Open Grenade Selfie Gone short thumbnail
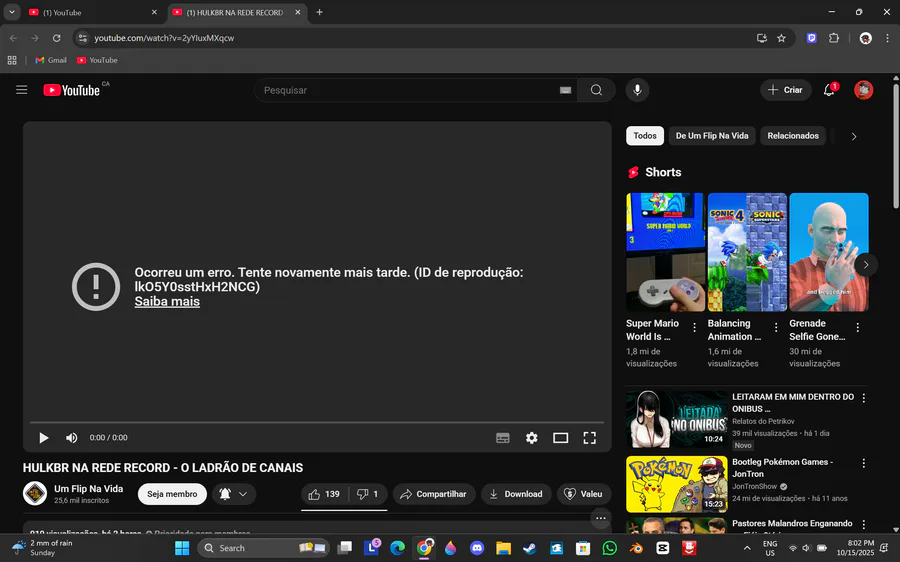This screenshot has width=900, height=562. pyautogui.click(x=829, y=252)
